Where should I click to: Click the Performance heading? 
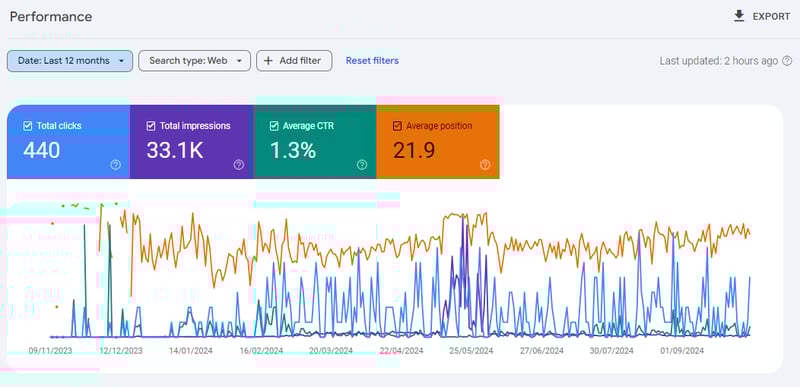51,17
